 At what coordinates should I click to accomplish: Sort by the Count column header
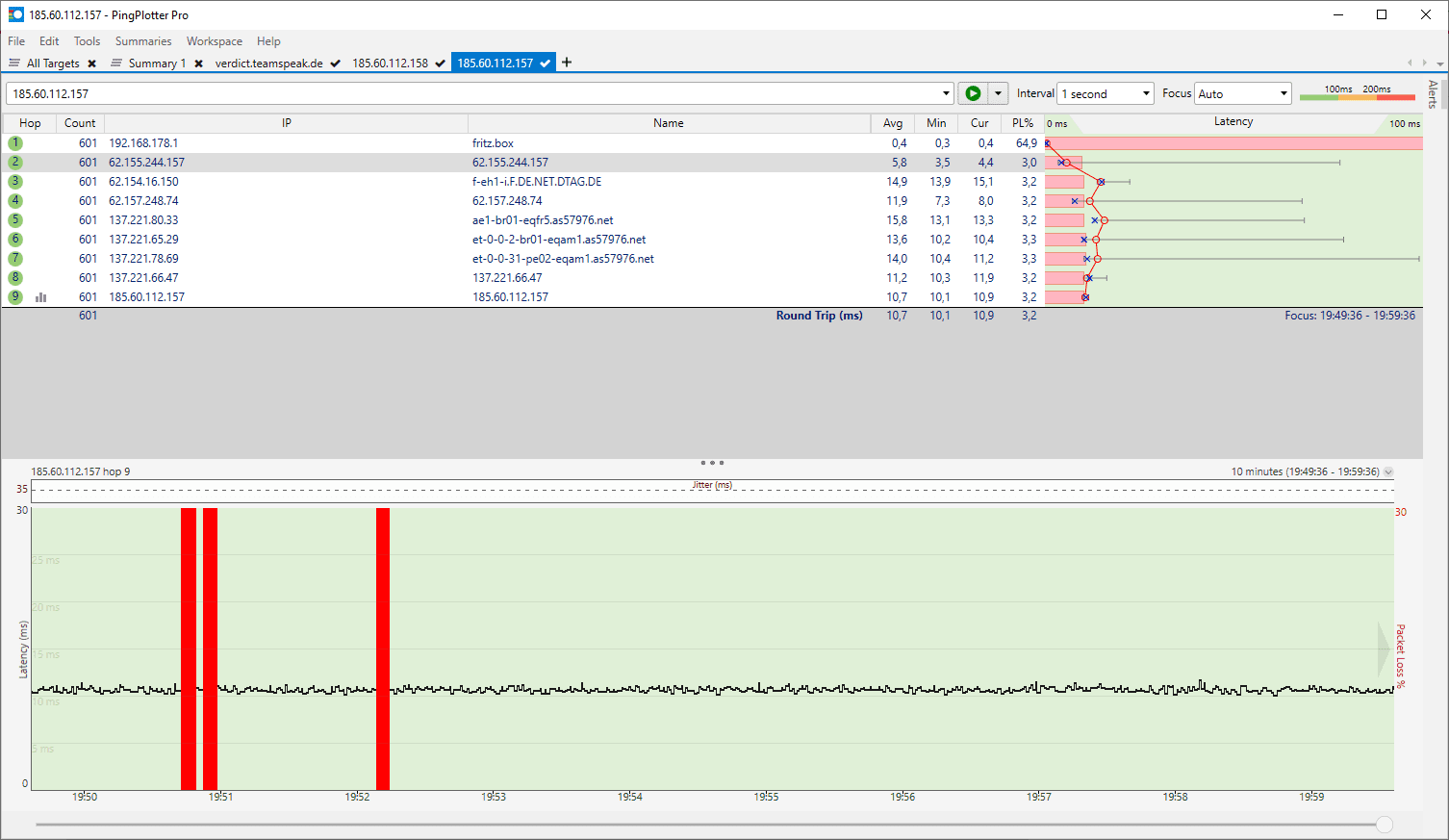[x=80, y=123]
